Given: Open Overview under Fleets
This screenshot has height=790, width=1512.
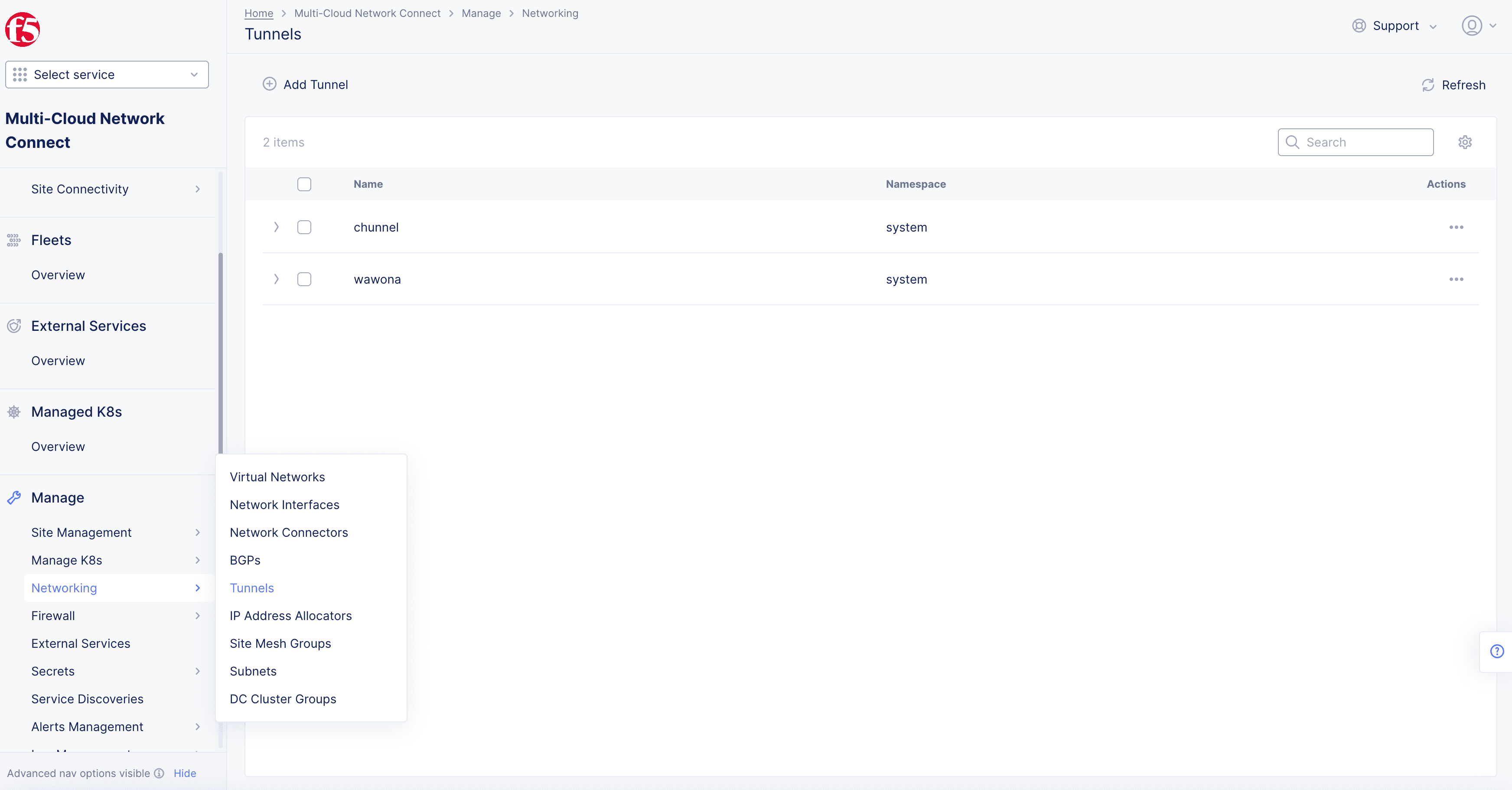Looking at the screenshot, I should [x=58, y=275].
